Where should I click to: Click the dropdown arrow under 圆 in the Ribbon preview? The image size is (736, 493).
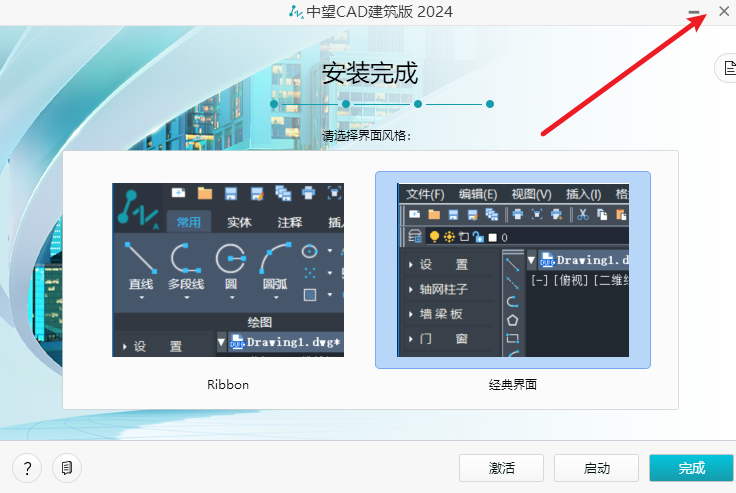tap(230, 297)
